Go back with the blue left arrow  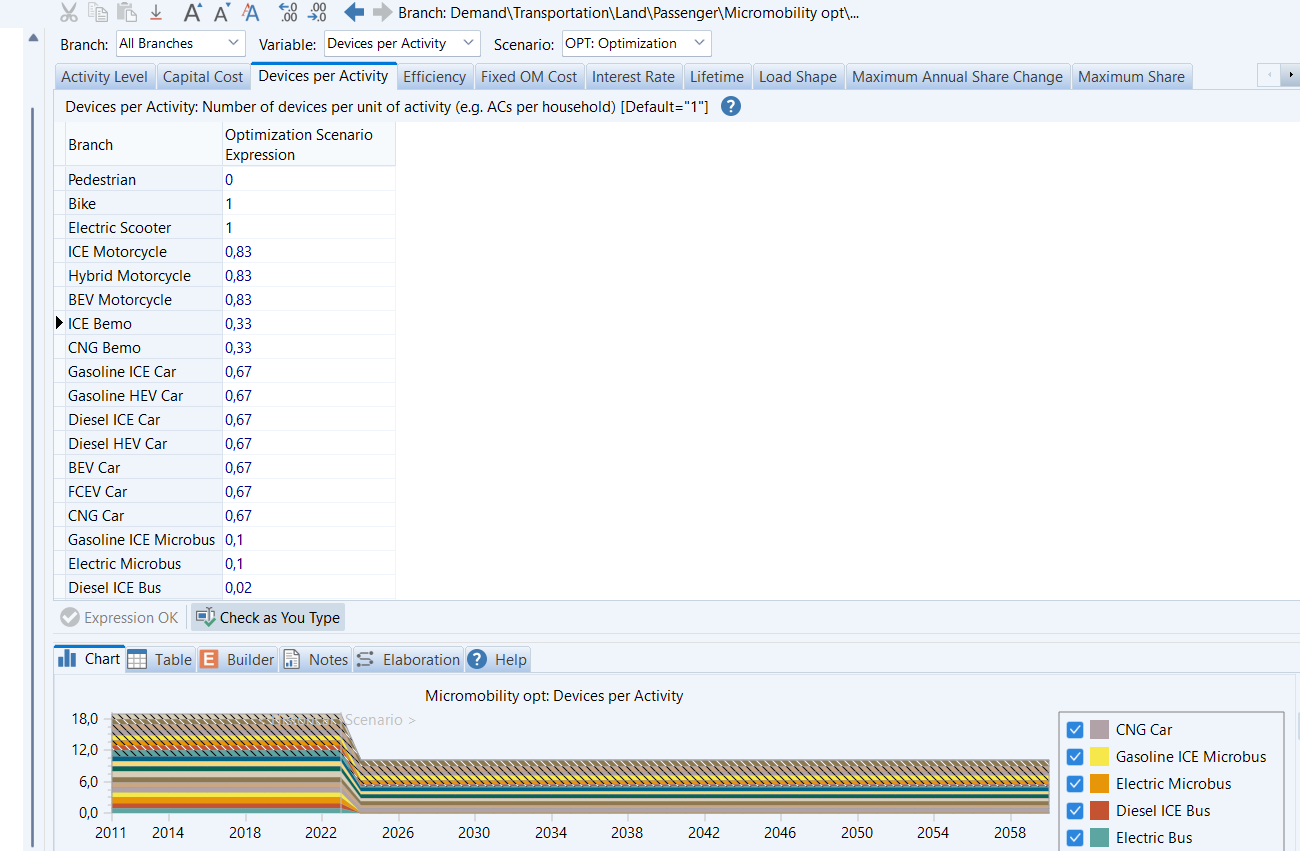354,12
